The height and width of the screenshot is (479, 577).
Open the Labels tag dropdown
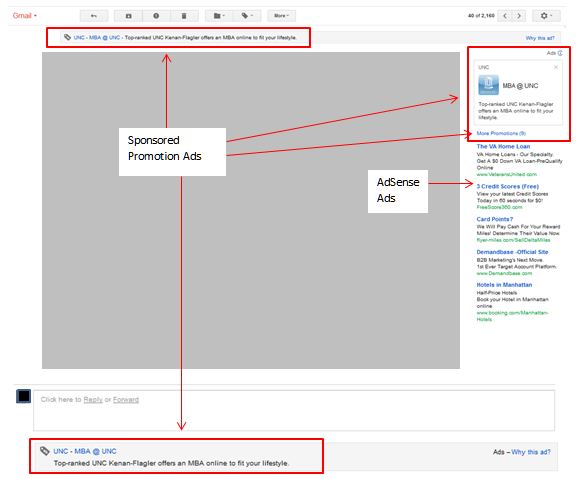tap(247, 16)
